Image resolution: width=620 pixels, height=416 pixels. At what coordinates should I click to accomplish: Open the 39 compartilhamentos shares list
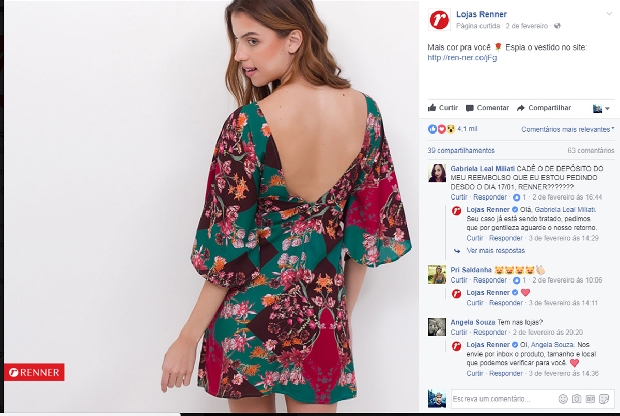click(461, 150)
